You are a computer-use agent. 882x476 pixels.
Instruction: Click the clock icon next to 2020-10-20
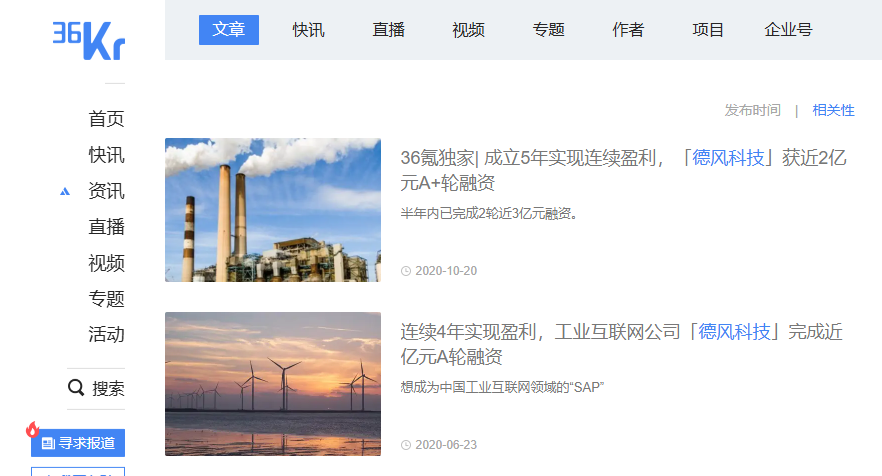405,271
